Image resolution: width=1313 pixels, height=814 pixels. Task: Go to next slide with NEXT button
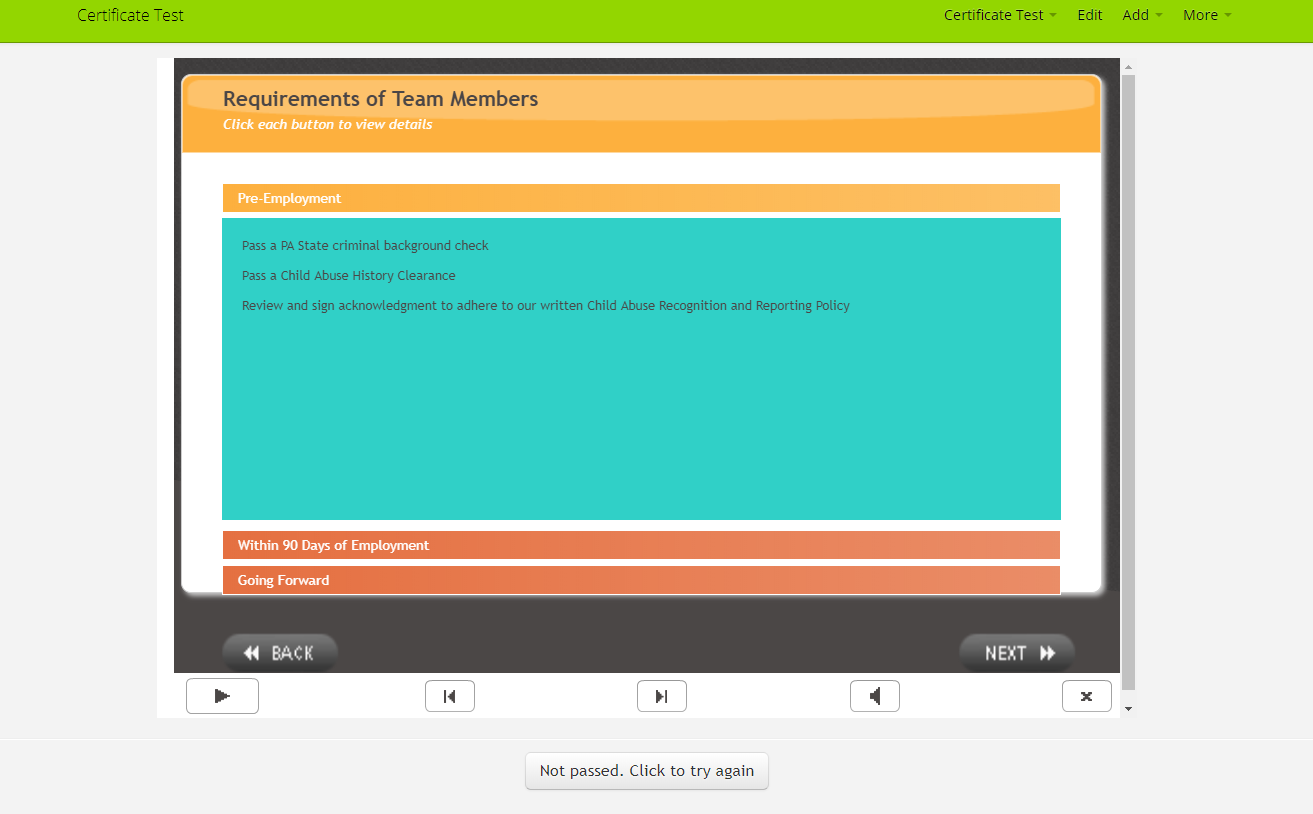point(1017,653)
